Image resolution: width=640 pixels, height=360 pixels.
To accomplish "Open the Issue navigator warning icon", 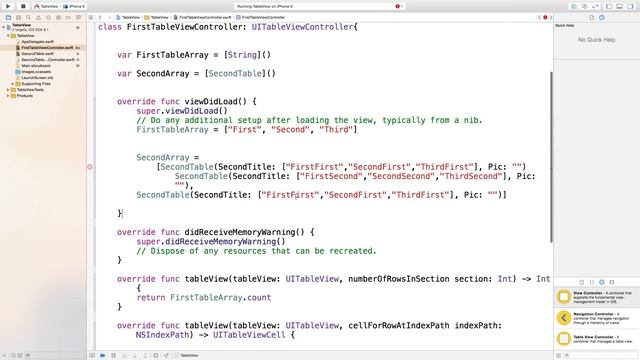I will (x=38, y=18).
